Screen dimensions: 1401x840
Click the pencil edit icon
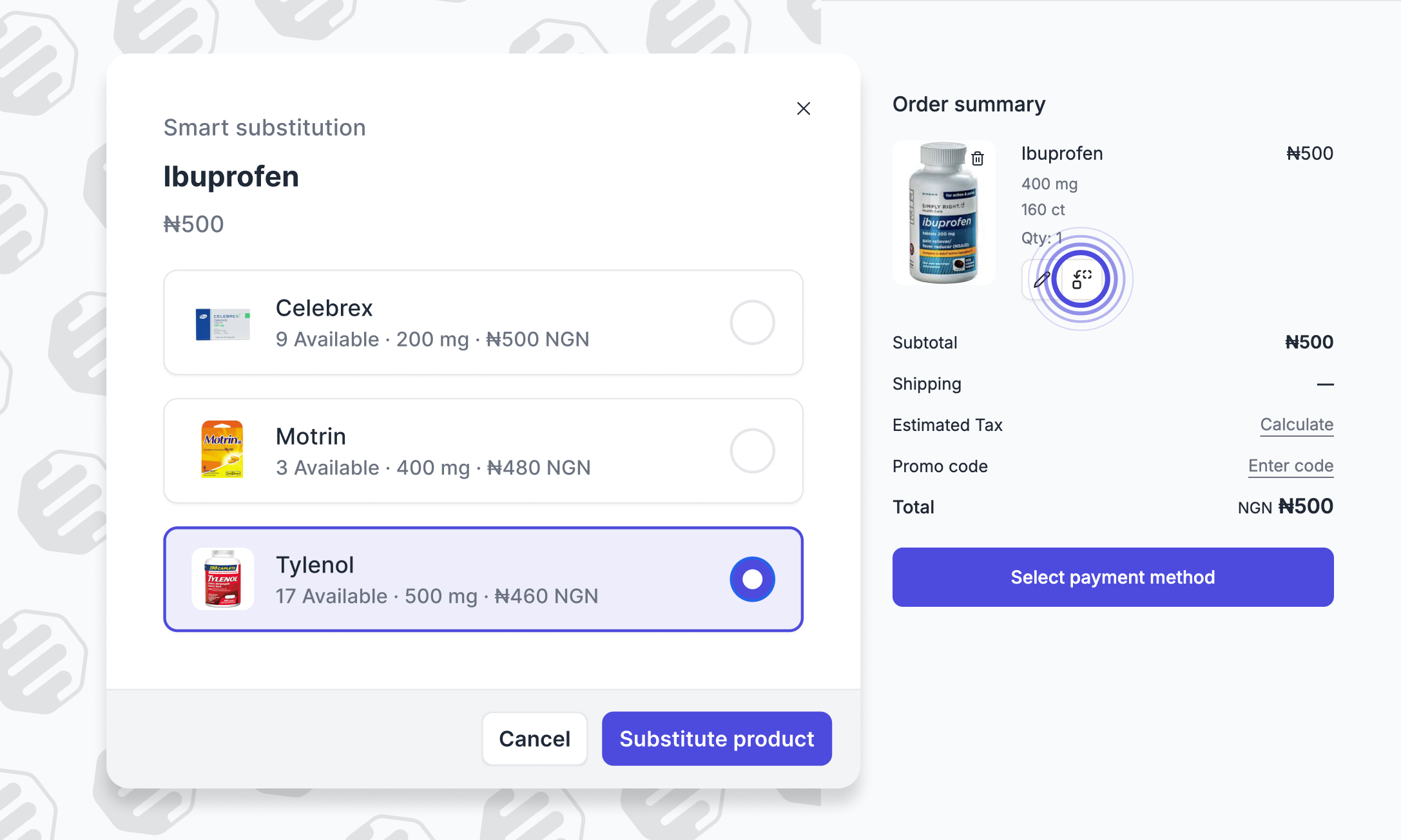tap(1041, 280)
